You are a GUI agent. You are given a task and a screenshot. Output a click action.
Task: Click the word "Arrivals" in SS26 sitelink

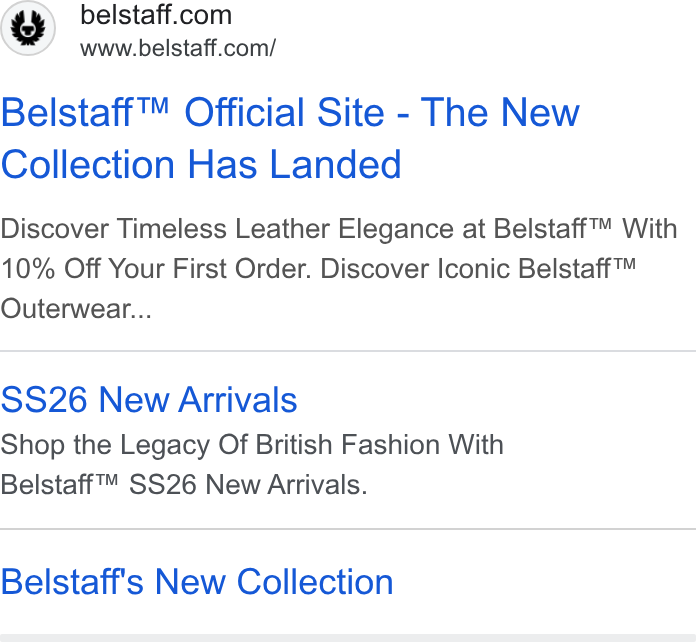[x=238, y=400]
